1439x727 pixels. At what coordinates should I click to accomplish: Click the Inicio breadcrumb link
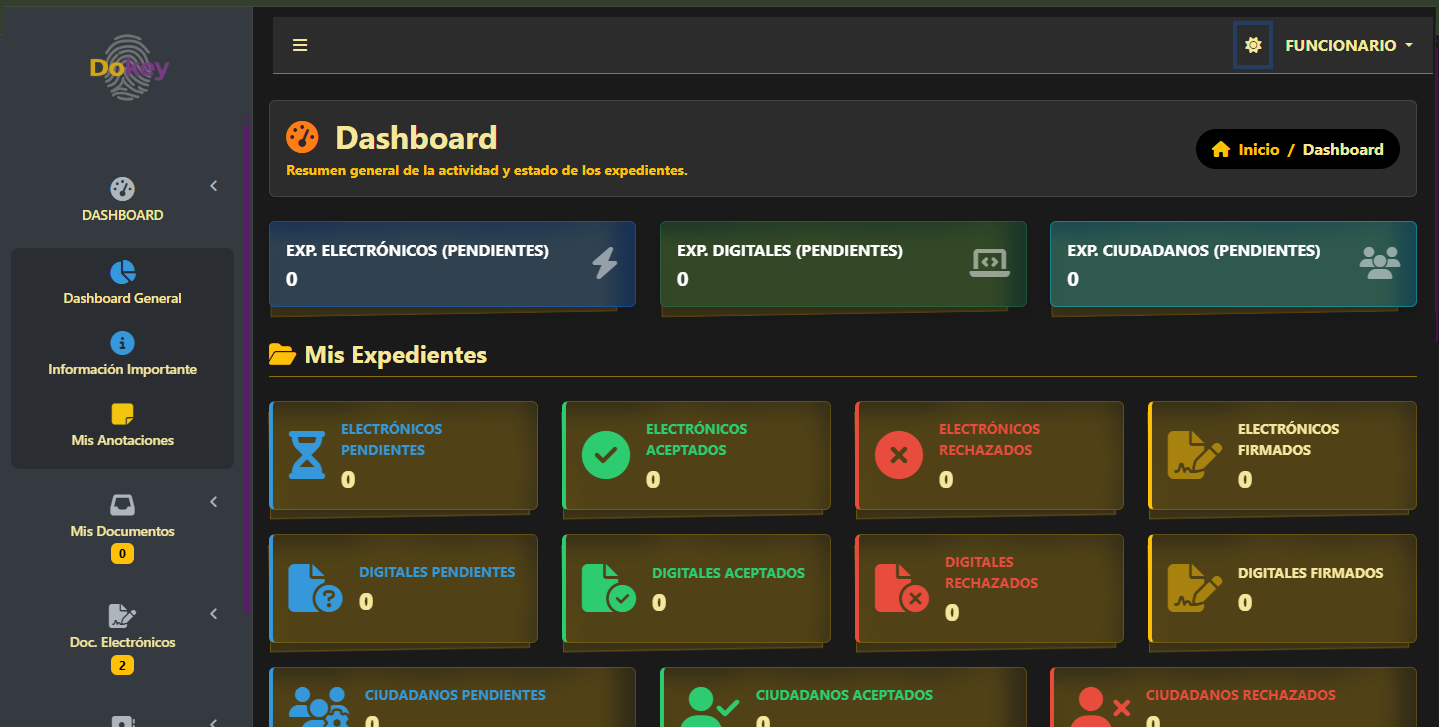point(1258,150)
